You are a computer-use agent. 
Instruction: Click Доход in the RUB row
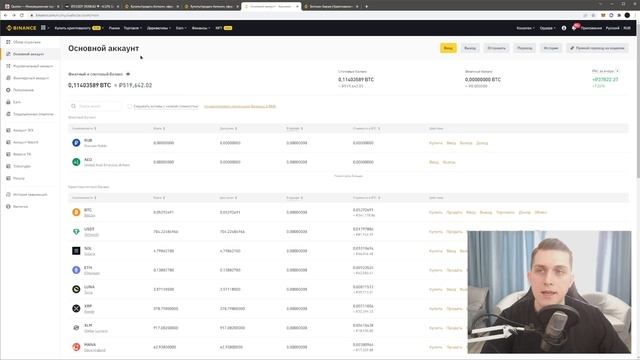click(x=482, y=143)
